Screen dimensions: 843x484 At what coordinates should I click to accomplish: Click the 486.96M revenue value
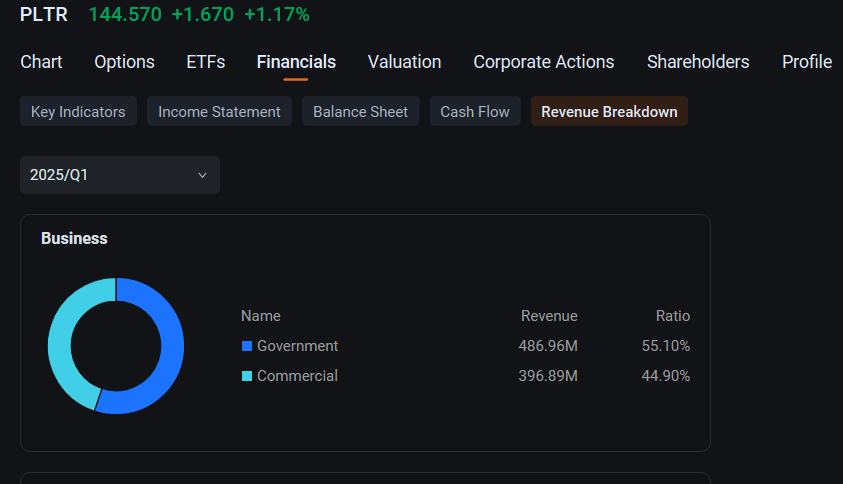[548, 346]
